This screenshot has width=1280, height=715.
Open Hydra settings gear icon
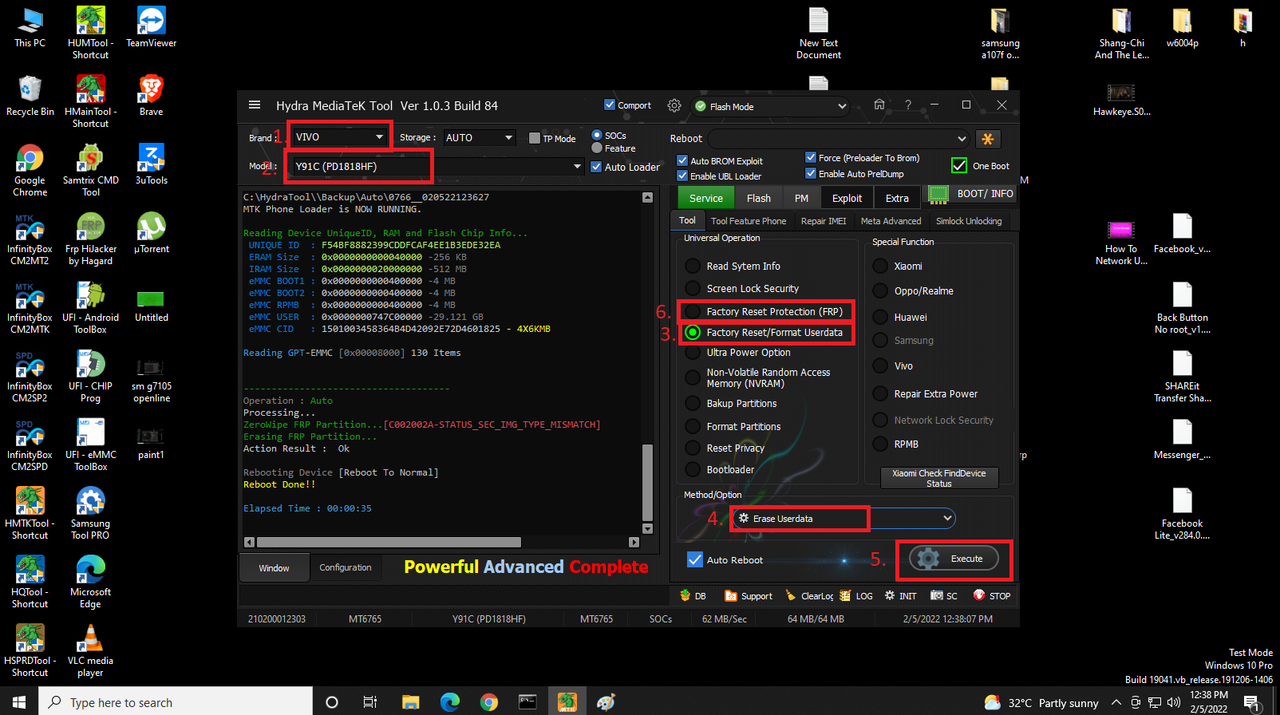coord(674,105)
